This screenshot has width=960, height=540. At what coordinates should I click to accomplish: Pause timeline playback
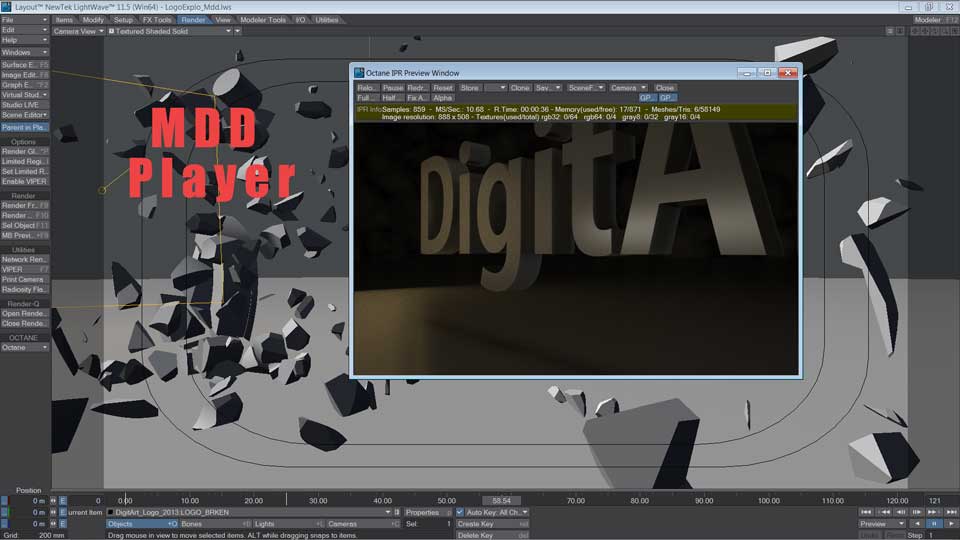[933, 523]
